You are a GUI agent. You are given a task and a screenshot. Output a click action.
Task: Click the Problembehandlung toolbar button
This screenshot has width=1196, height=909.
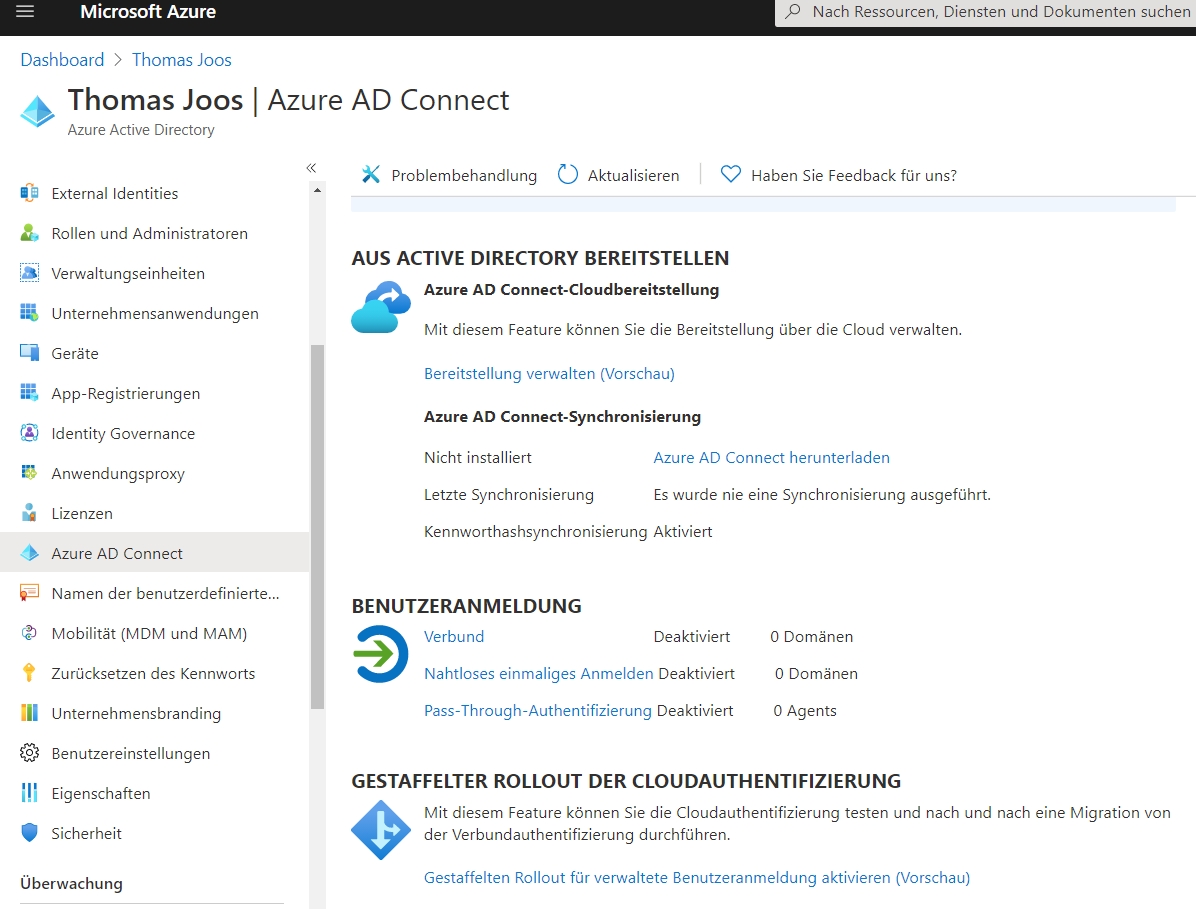coord(449,175)
